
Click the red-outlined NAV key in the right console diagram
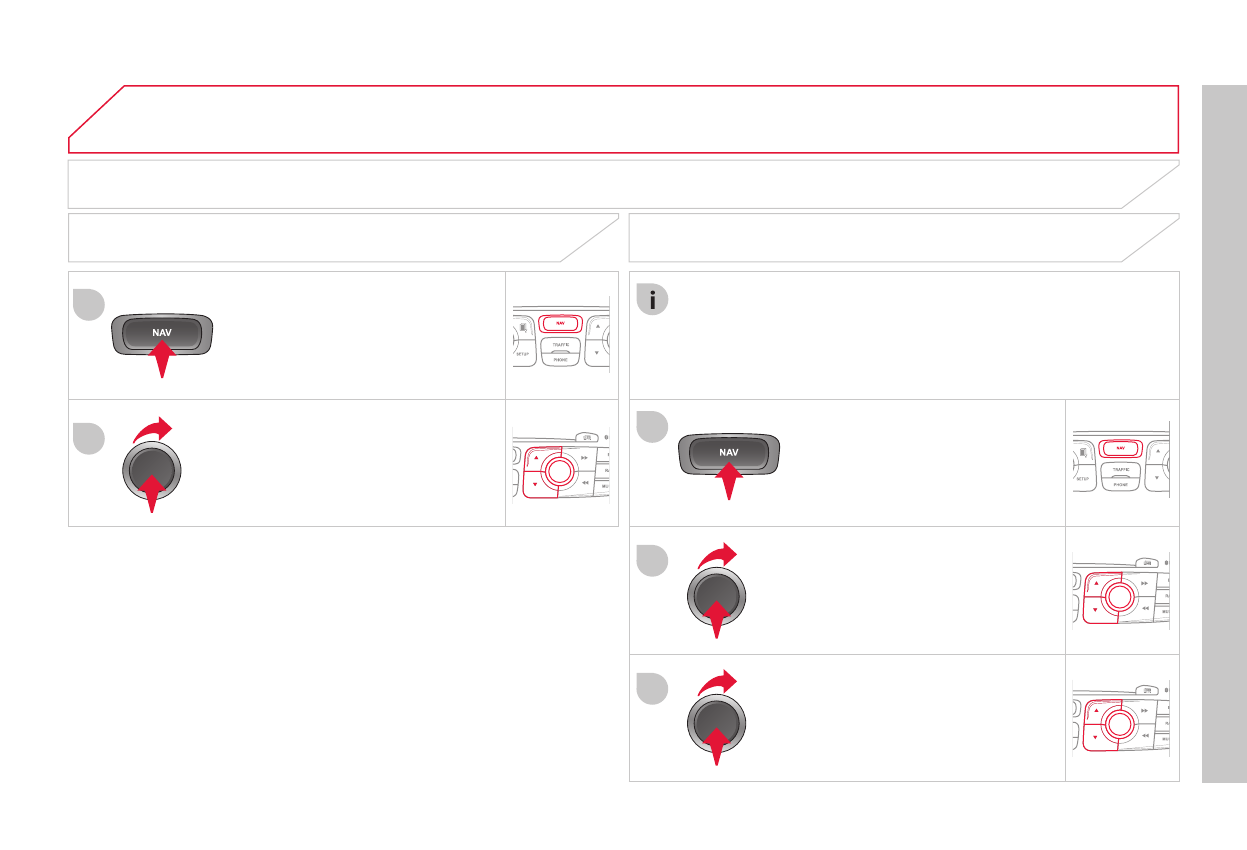(x=1120, y=448)
